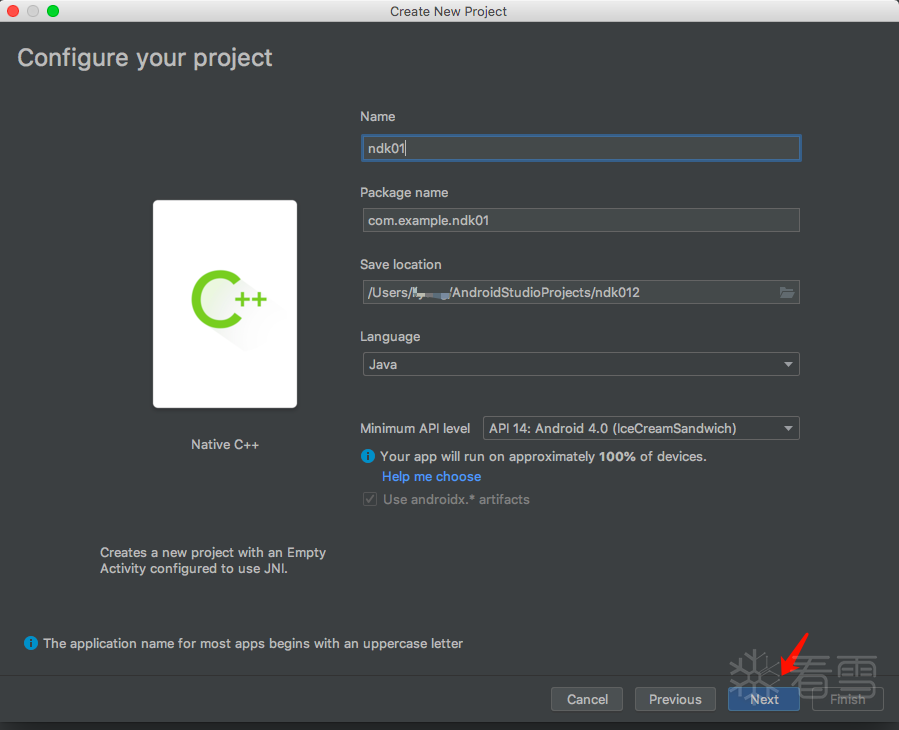This screenshot has width=899, height=730.
Task: Proceed with the Next button
Action: point(764,699)
